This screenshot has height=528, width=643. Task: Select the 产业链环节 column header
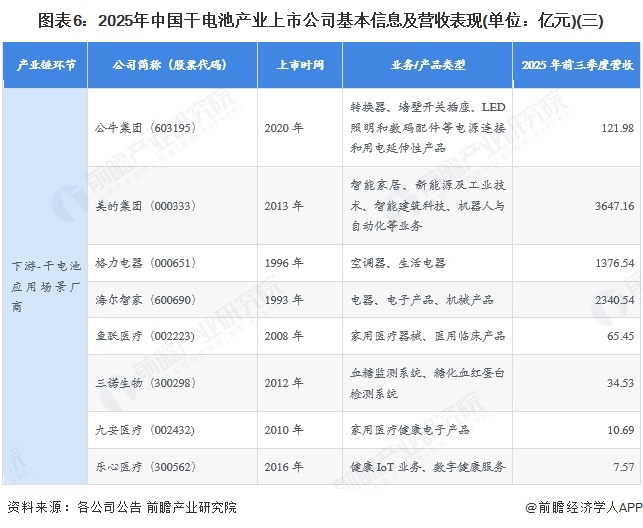(43, 65)
